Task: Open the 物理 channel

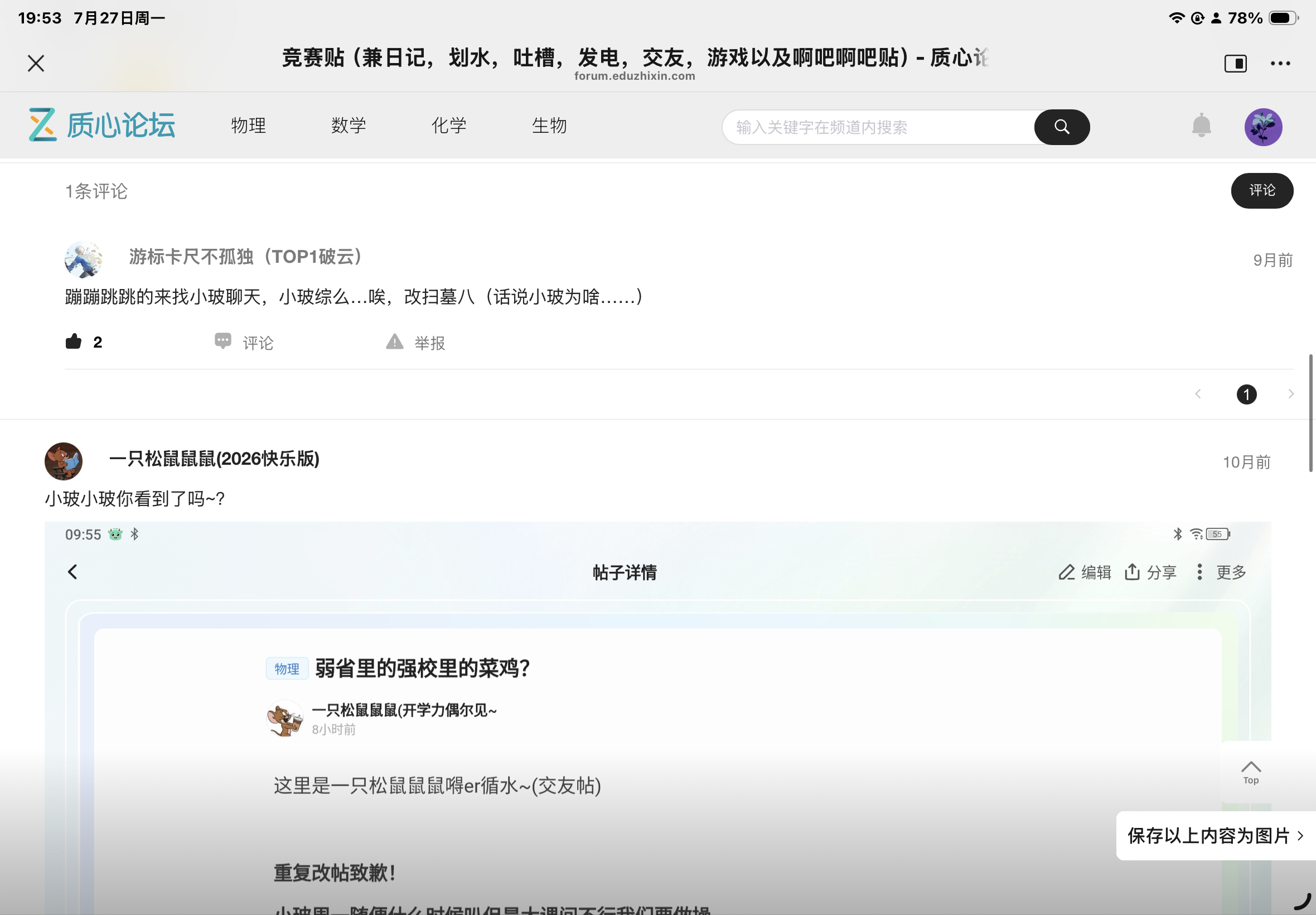Action: point(249,125)
